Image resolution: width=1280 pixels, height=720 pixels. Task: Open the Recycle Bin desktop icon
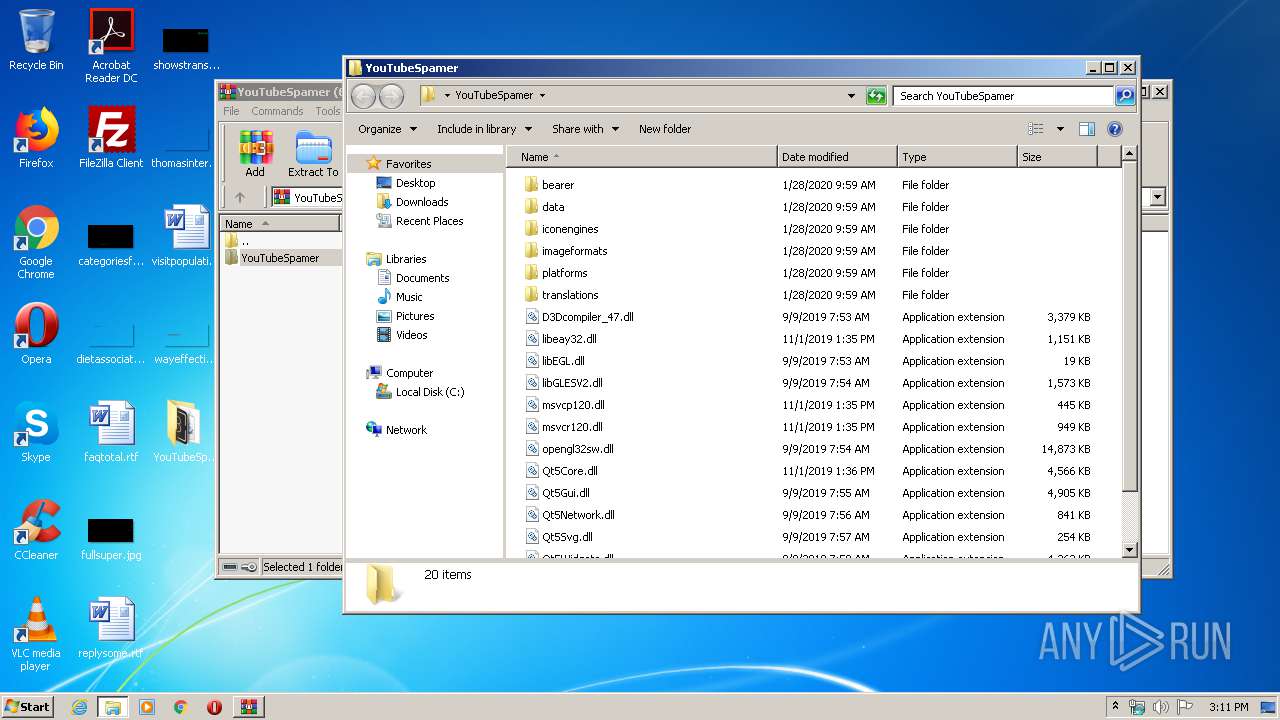pyautogui.click(x=36, y=41)
